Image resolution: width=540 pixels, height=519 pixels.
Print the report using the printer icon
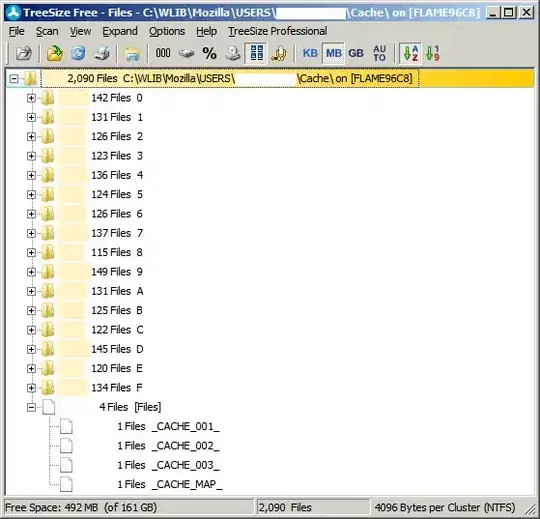pyautogui.click(x=102, y=53)
